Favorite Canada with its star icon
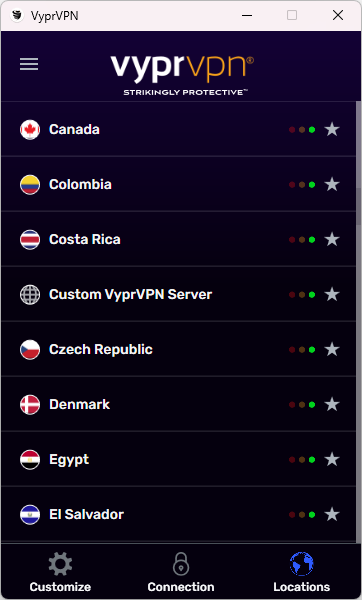The height and width of the screenshot is (600, 362). tap(332, 129)
